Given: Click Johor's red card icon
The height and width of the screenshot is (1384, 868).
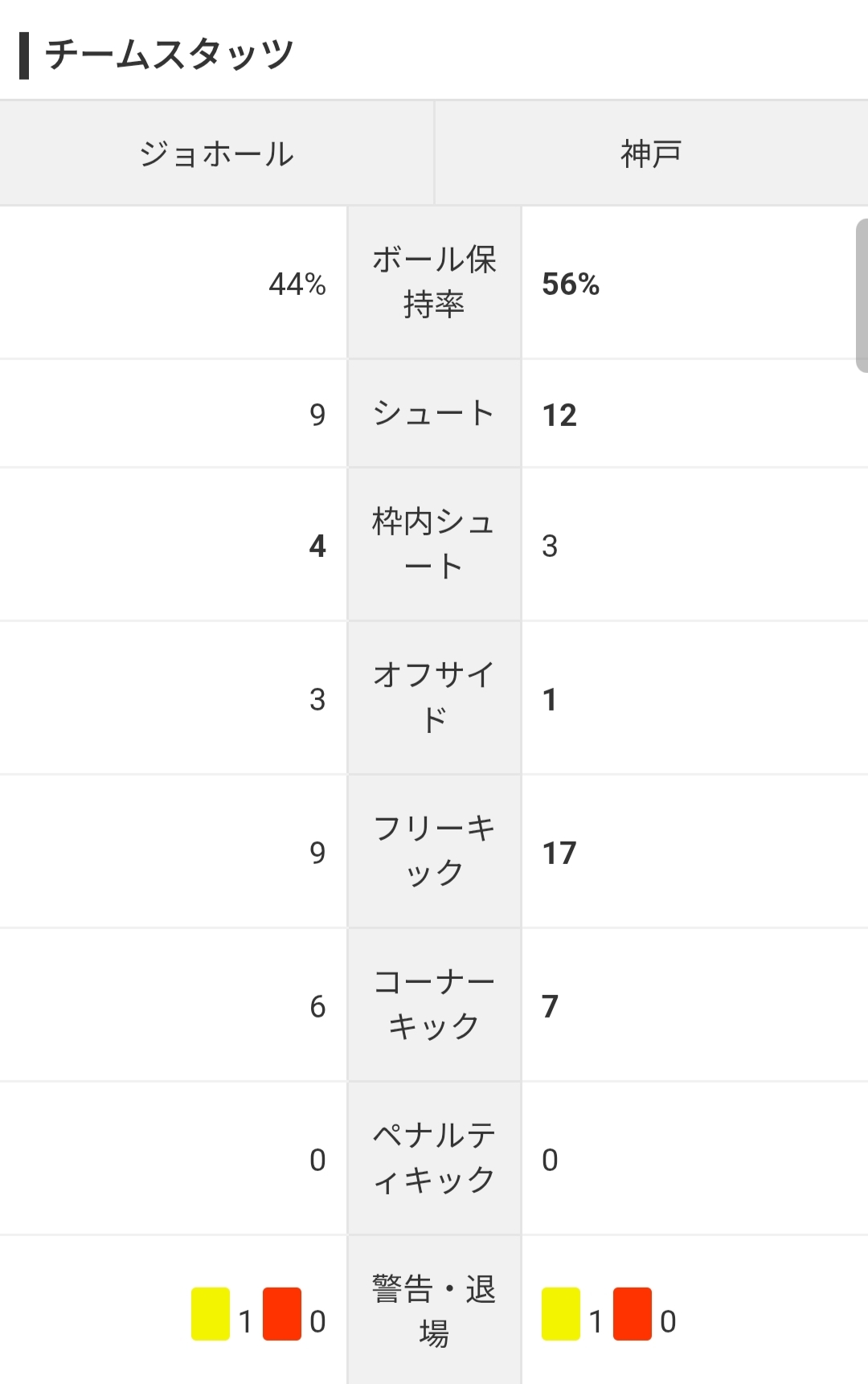Looking at the screenshot, I should [x=282, y=1313].
